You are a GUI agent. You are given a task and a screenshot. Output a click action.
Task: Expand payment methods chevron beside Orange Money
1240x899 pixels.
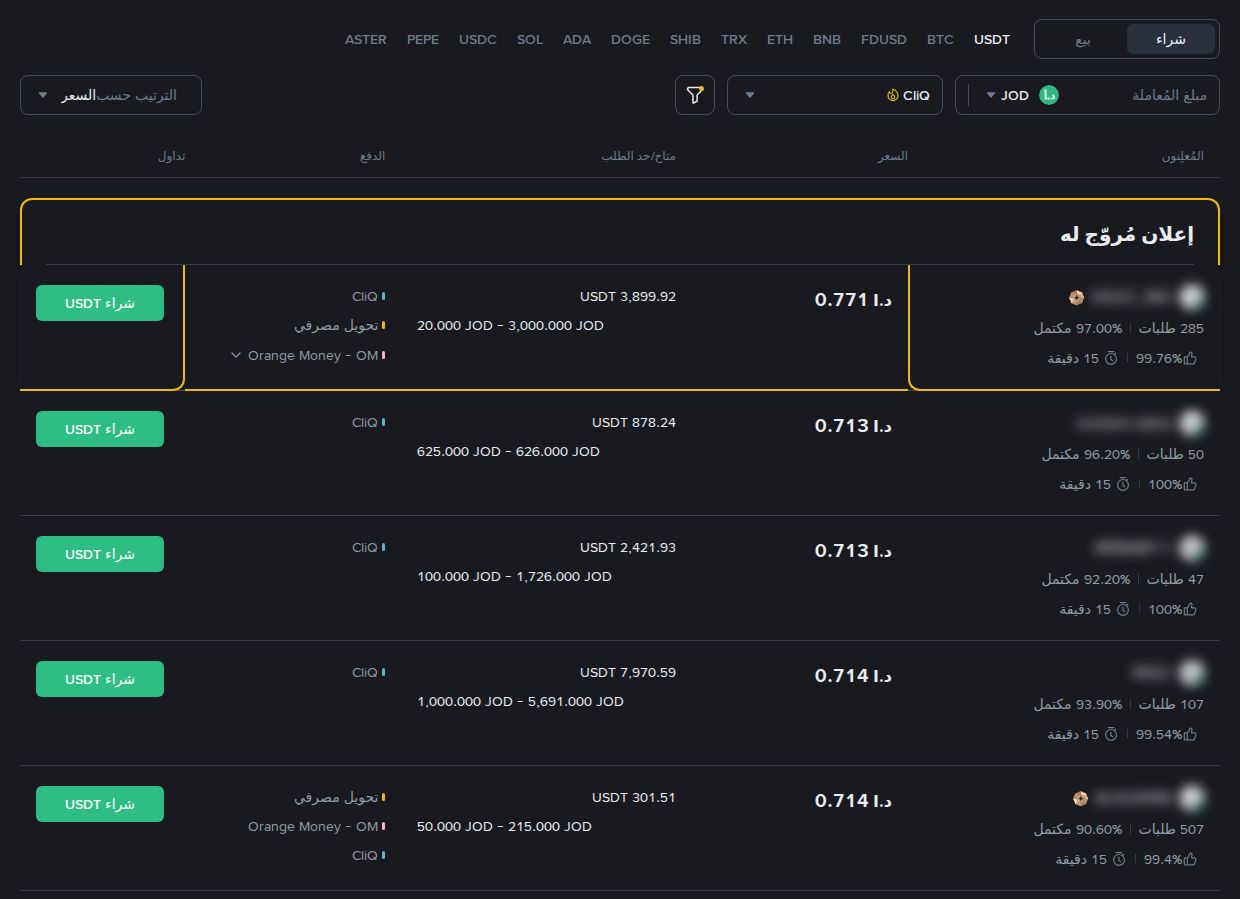click(236, 355)
